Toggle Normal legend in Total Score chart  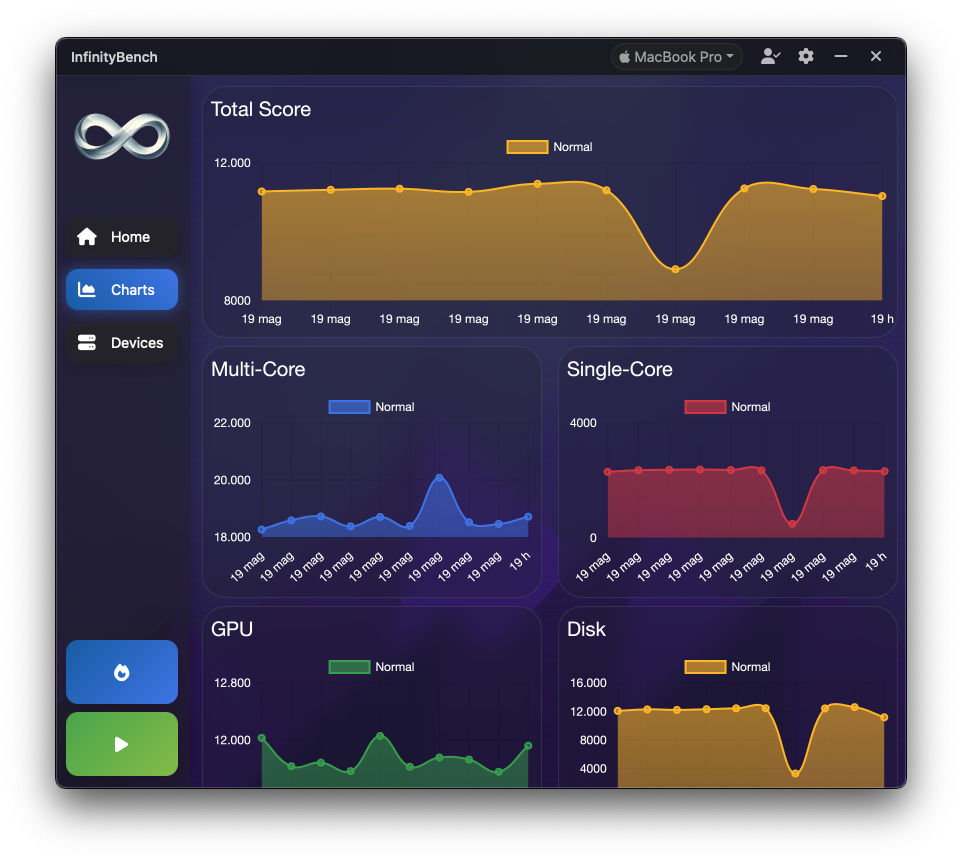[549, 147]
